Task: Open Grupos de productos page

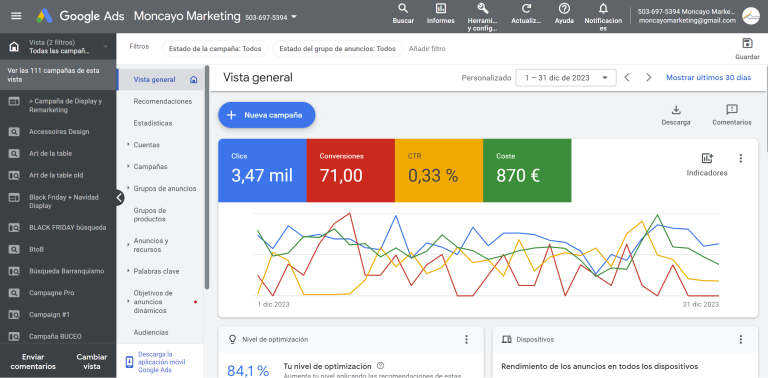Action: point(150,215)
